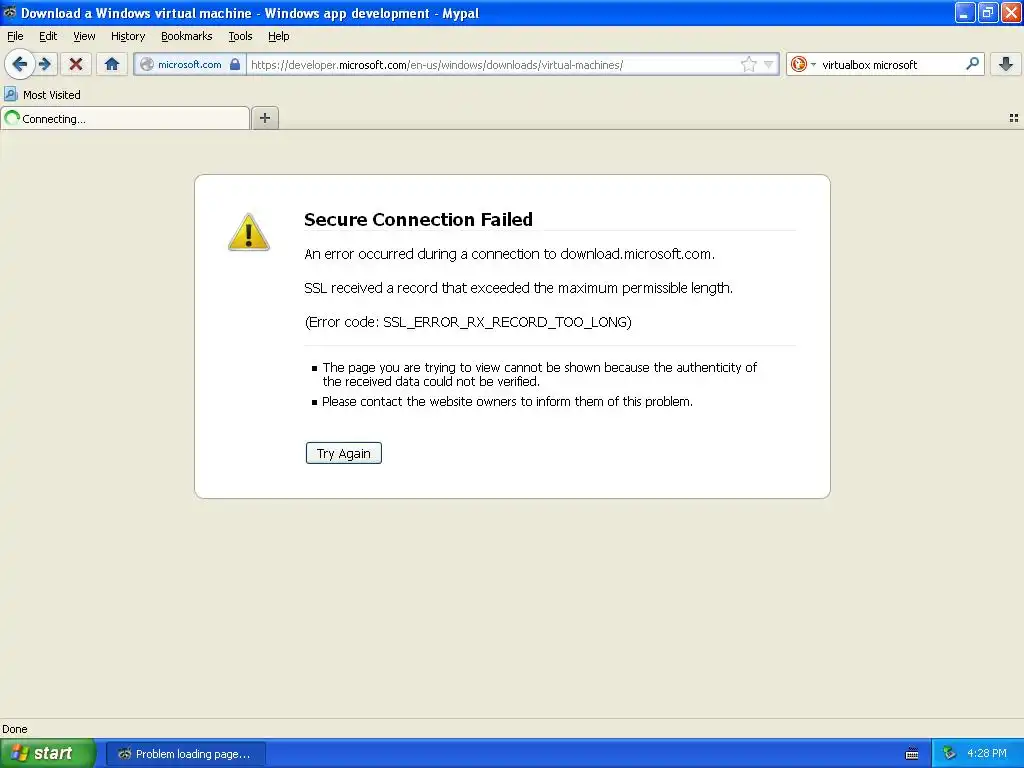This screenshot has height=768, width=1024.
Task: Open a new tab with plus button
Action: (x=264, y=118)
